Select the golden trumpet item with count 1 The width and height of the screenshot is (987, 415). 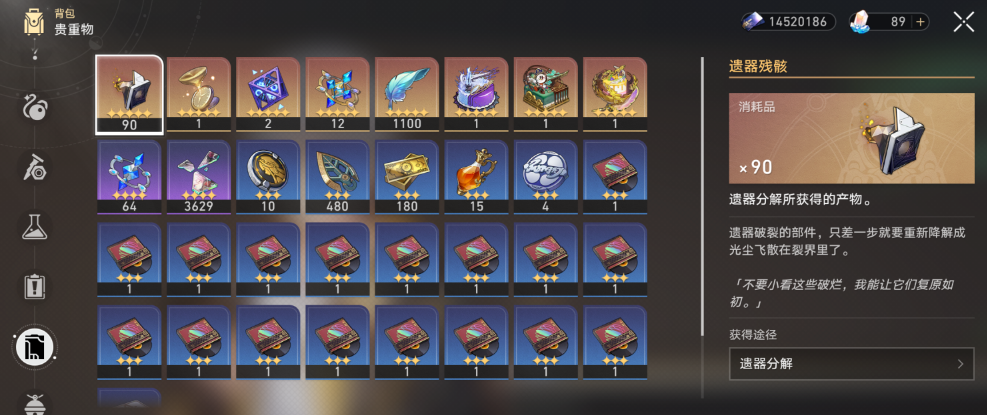(x=198, y=94)
